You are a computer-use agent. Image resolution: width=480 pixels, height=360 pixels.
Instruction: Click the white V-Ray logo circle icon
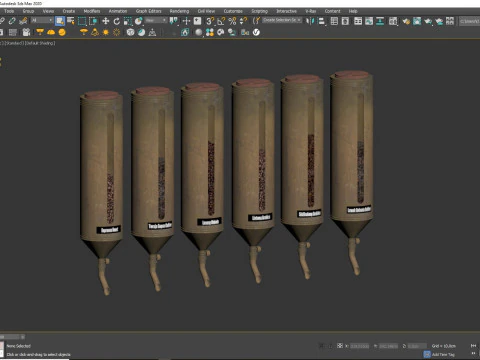pyautogui.click(x=256, y=32)
